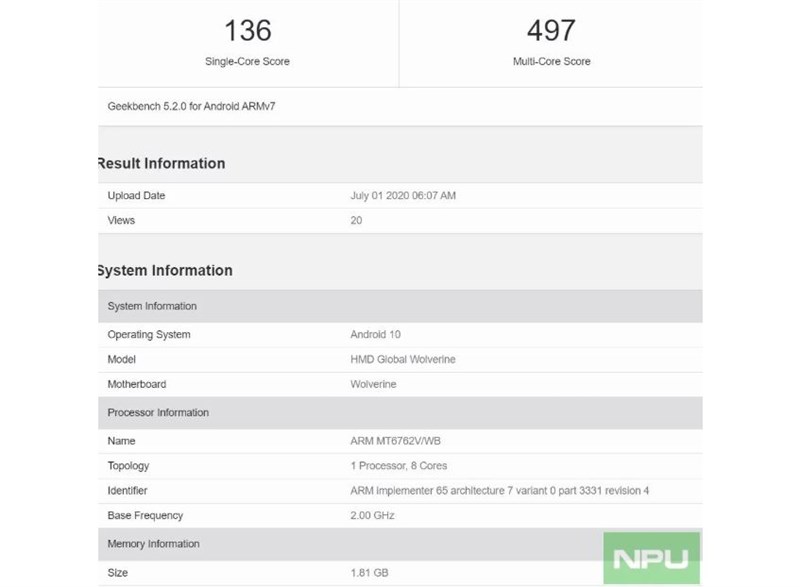Click the 1 Processor, 8 Cores value
This screenshot has height=587, width=800.
click(398, 466)
